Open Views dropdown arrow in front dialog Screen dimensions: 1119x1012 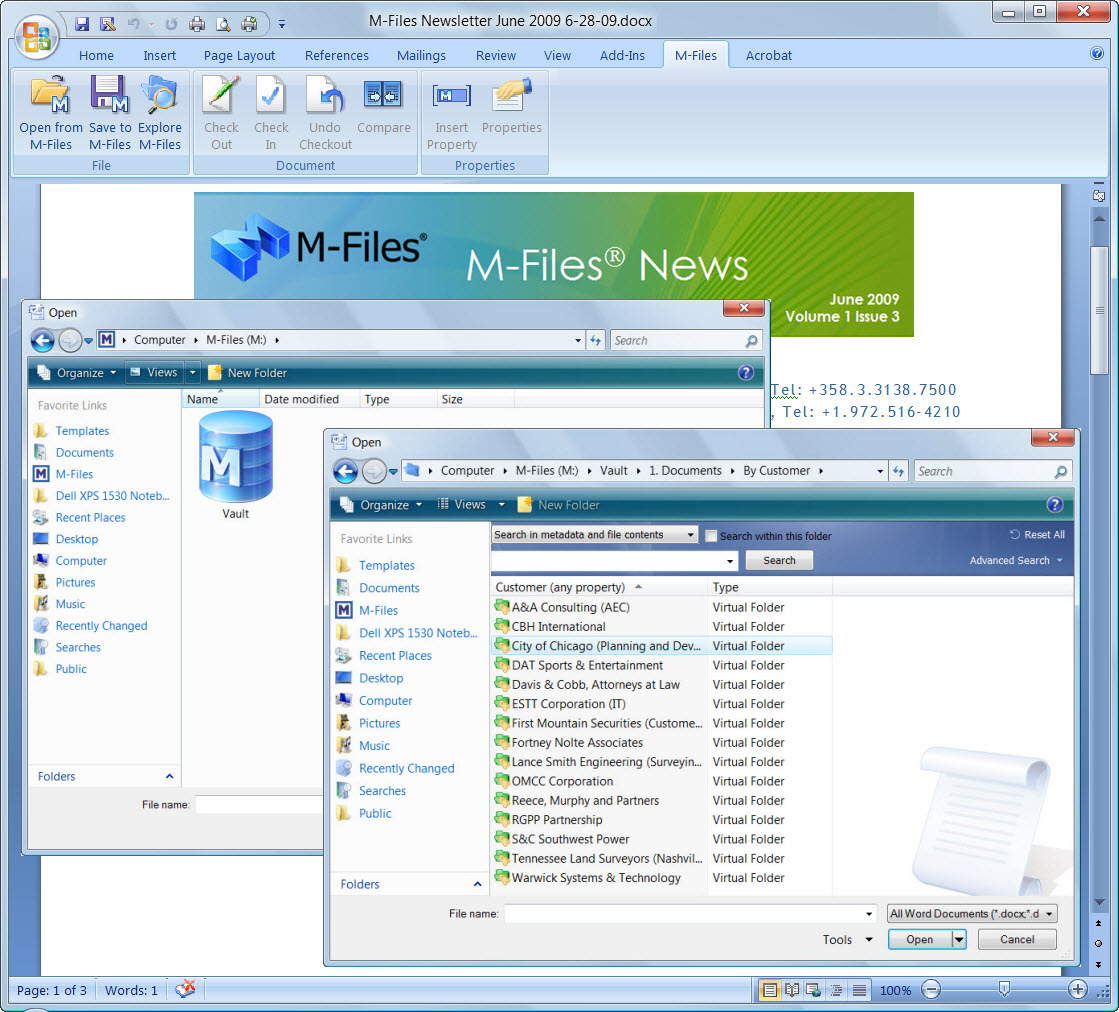(x=502, y=505)
